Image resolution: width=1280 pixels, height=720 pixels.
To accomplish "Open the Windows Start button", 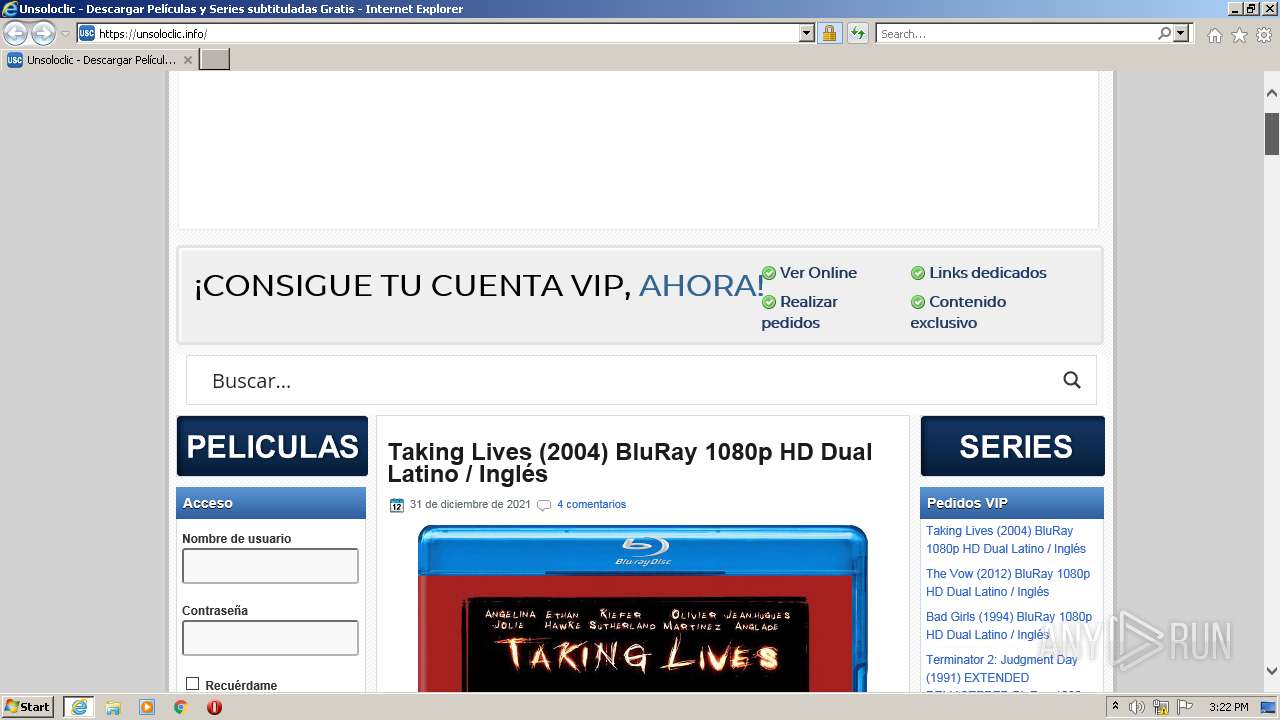I will pyautogui.click(x=28, y=707).
